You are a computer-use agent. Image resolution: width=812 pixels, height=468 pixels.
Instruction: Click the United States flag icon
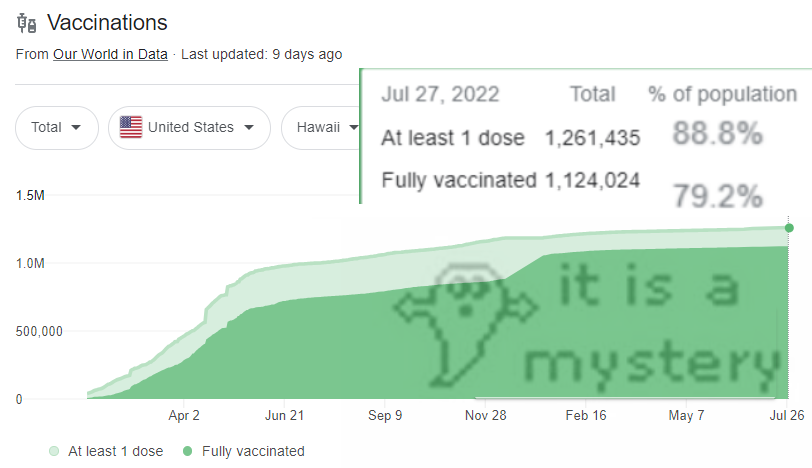point(130,127)
